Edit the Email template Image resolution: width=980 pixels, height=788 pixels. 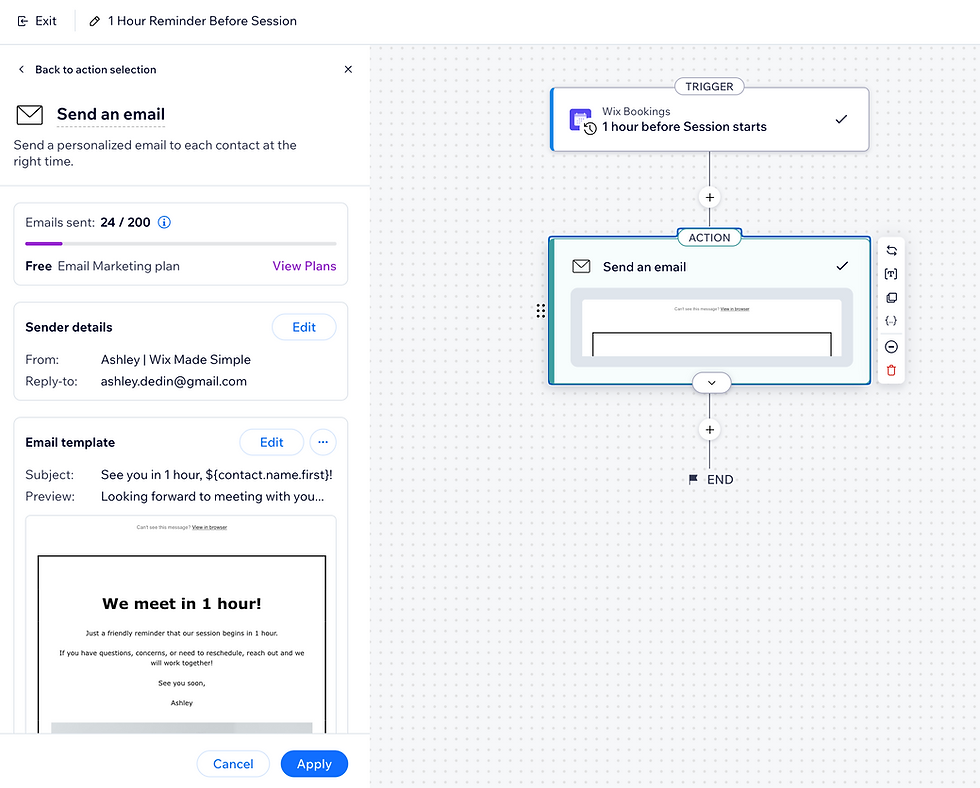coord(271,442)
